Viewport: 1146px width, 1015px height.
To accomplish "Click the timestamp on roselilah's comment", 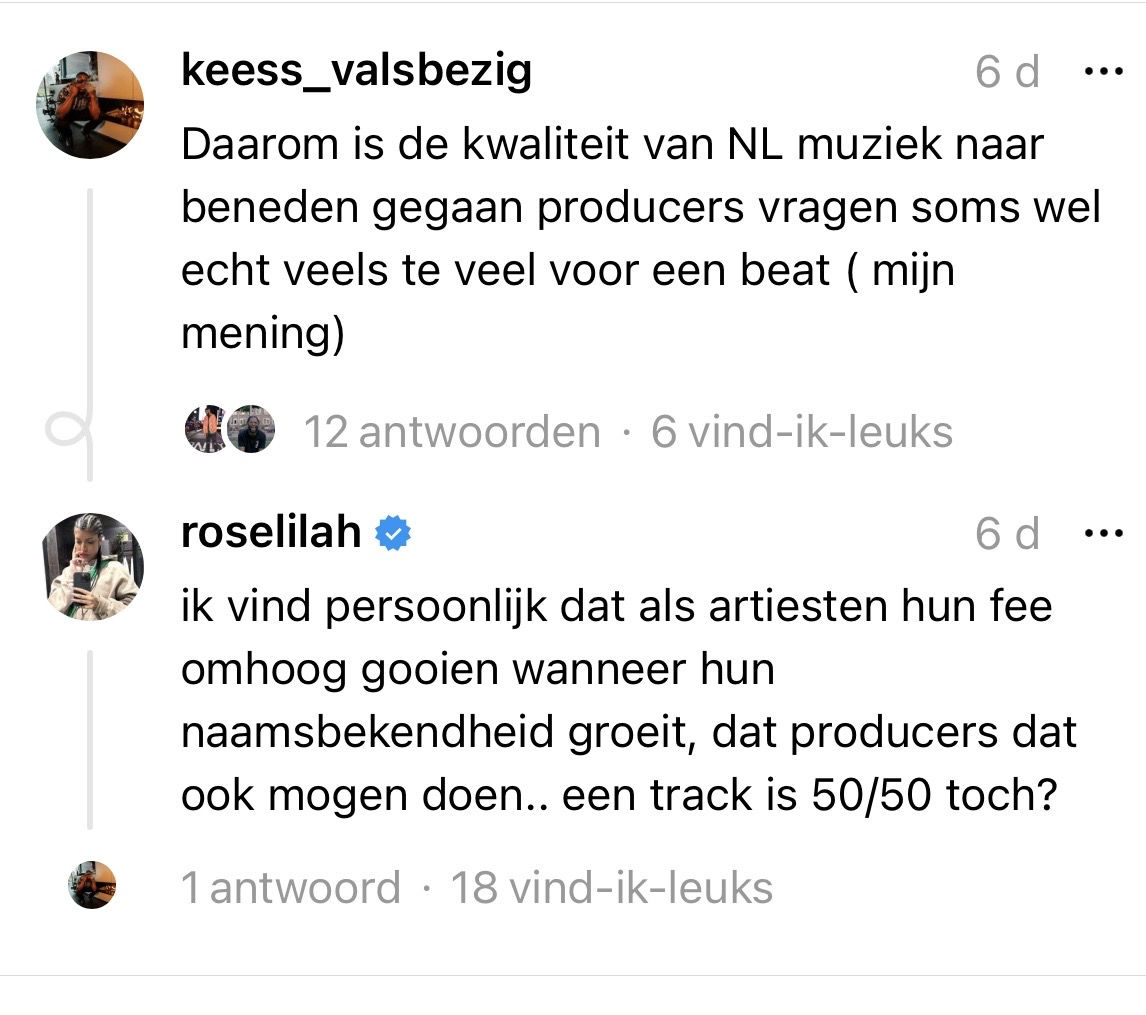I will (1007, 534).
